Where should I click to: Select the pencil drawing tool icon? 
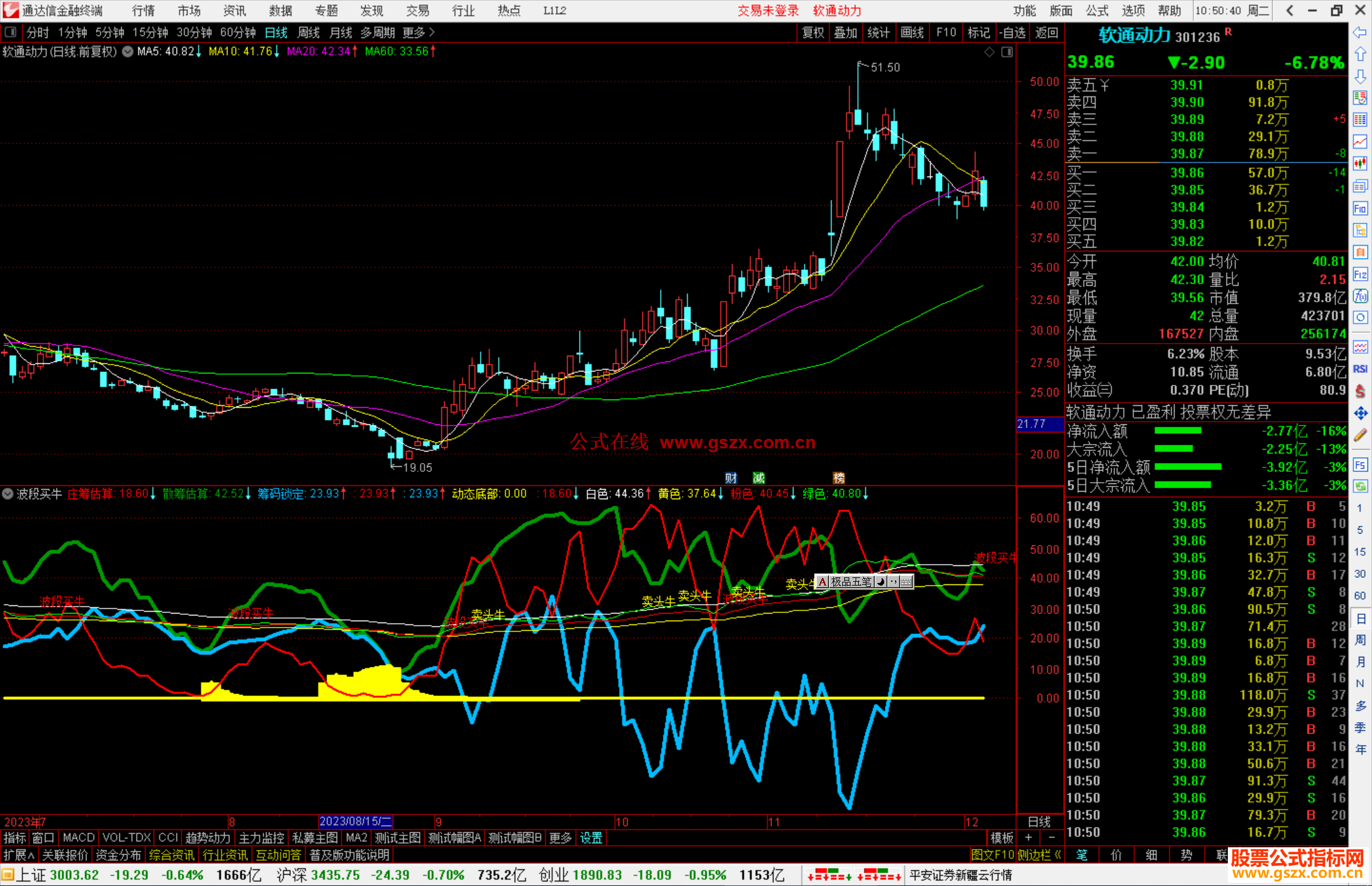(x=1360, y=435)
